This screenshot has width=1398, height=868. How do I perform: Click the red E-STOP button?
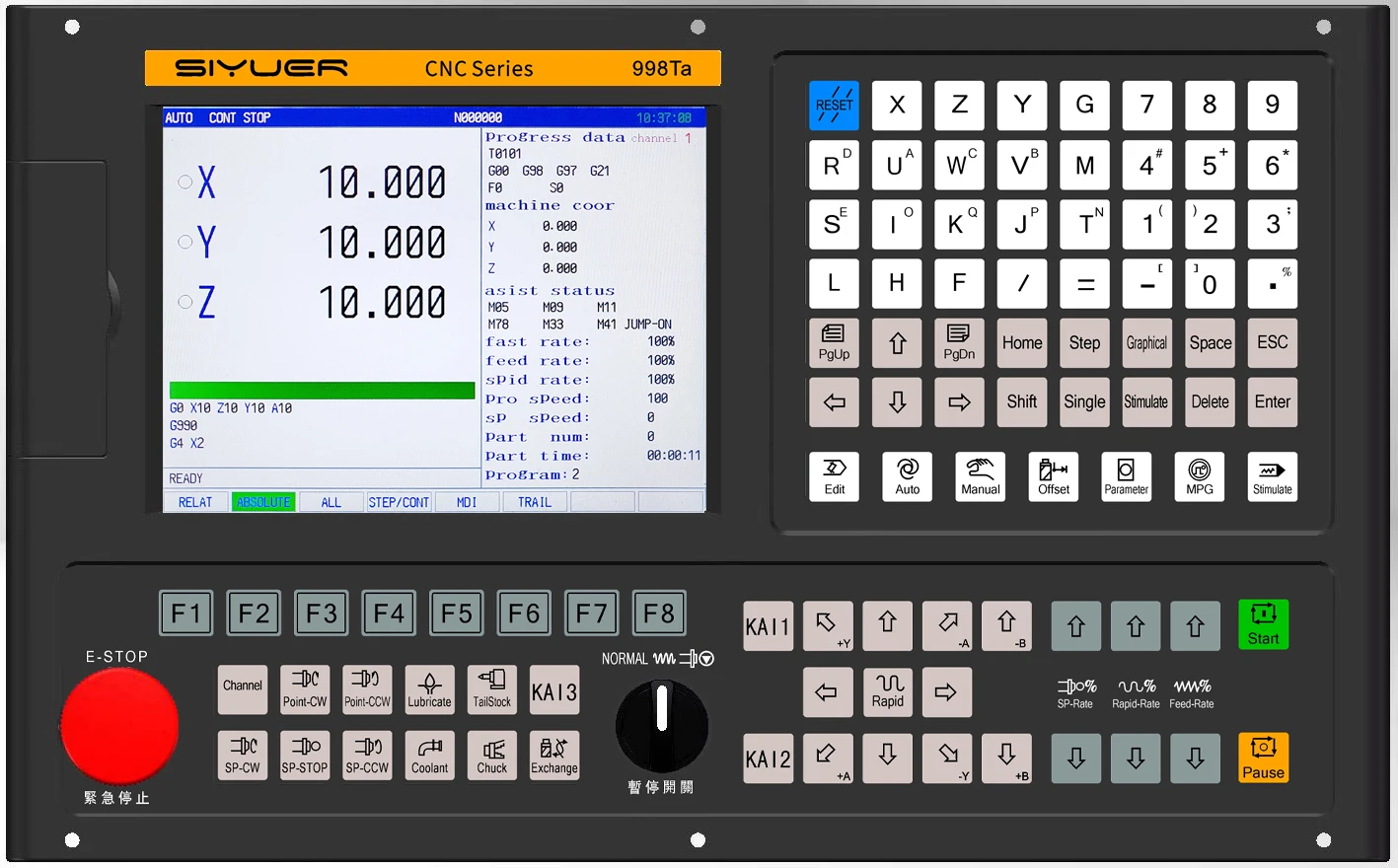[x=119, y=726]
